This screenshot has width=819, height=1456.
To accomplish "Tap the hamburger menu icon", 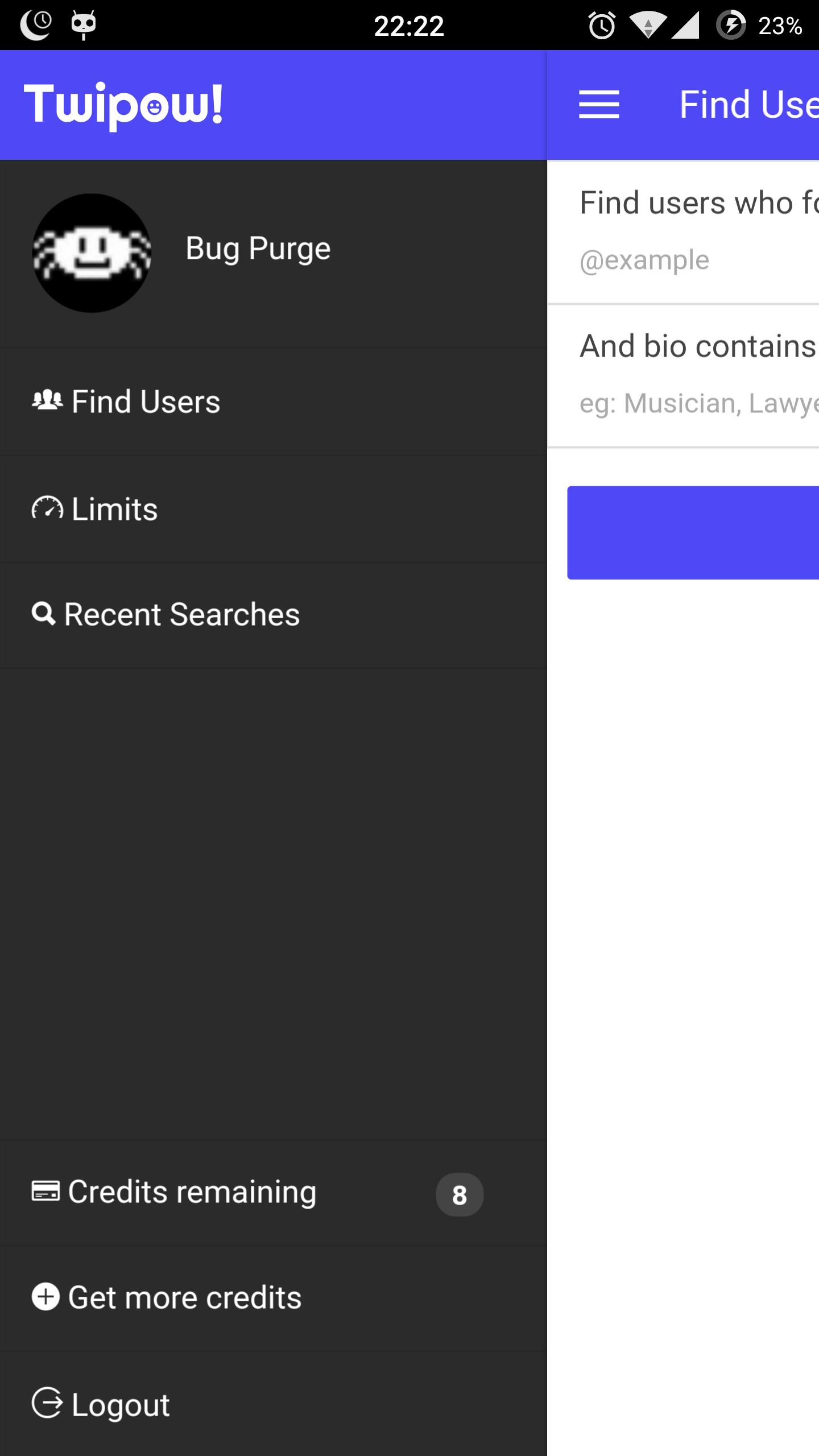I will 599,105.
